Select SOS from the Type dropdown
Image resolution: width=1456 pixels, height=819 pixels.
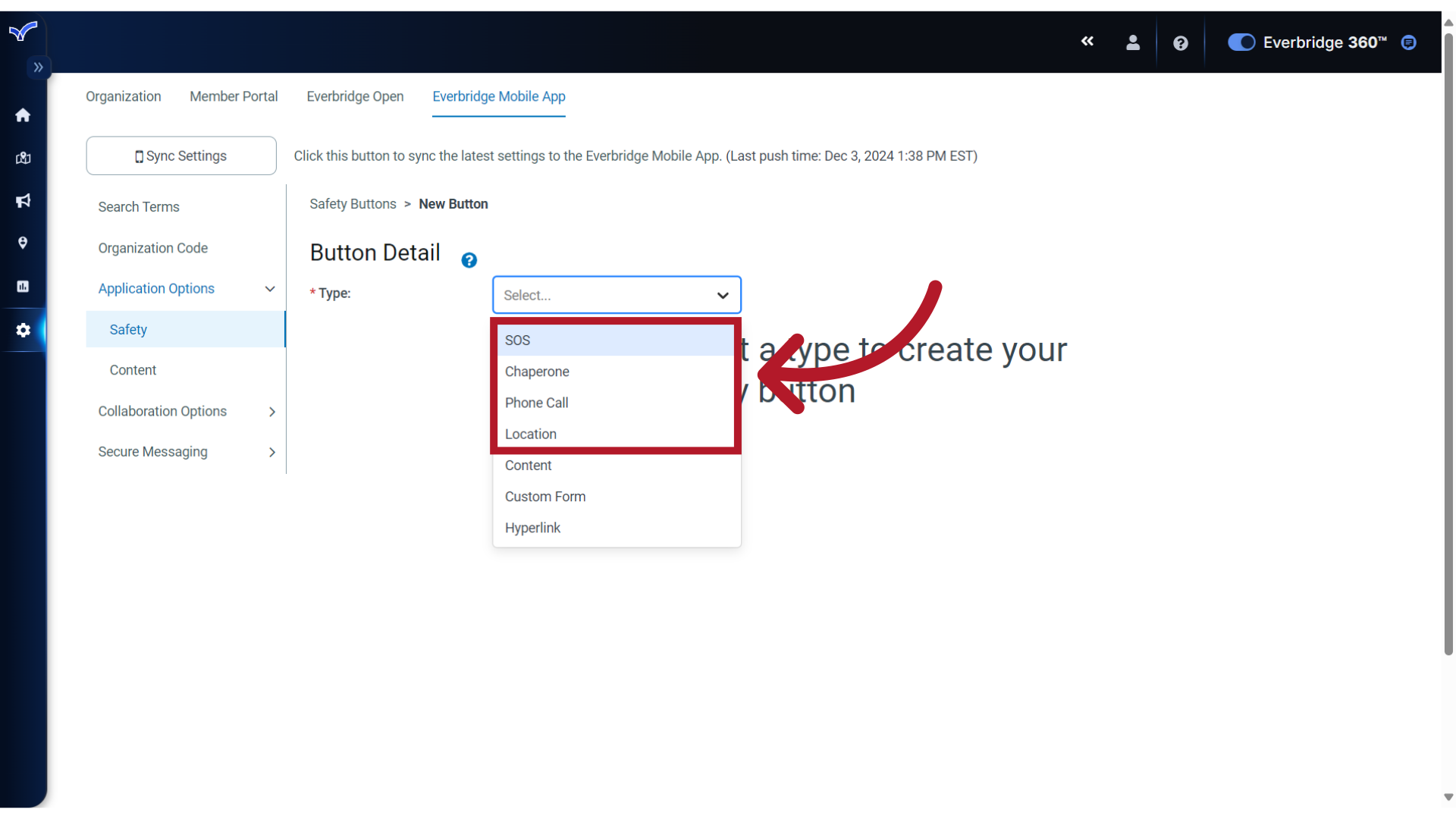614,339
